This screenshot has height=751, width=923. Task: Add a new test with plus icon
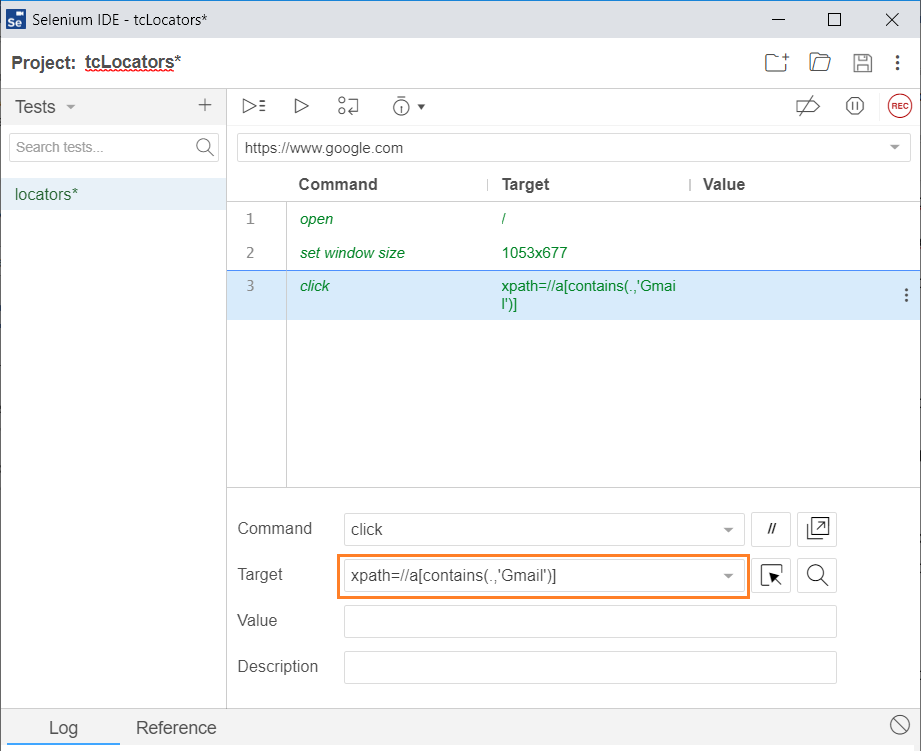204,105
